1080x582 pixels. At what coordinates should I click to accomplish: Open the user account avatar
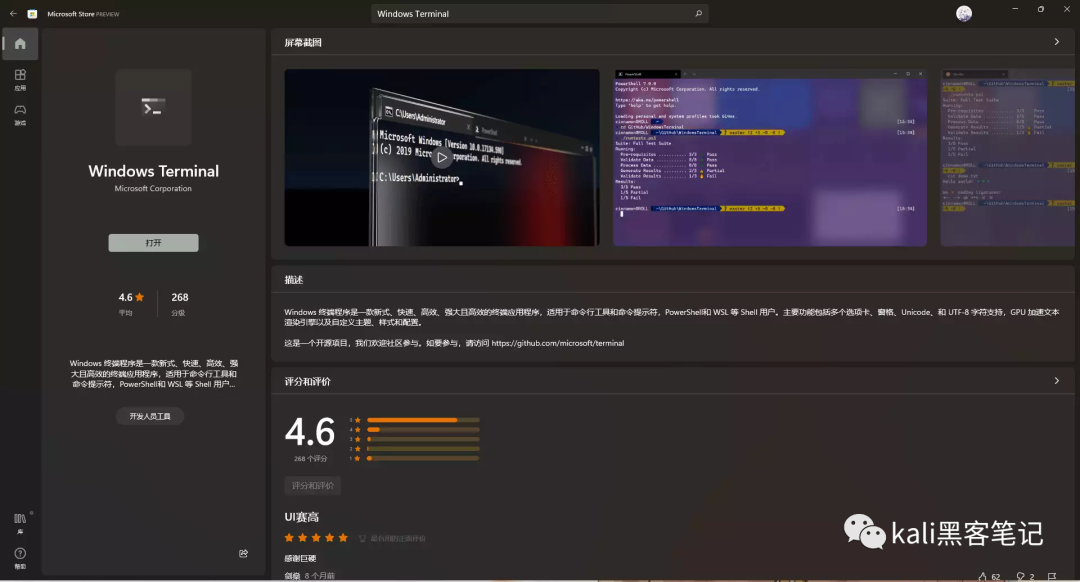(x=964, y=13)
